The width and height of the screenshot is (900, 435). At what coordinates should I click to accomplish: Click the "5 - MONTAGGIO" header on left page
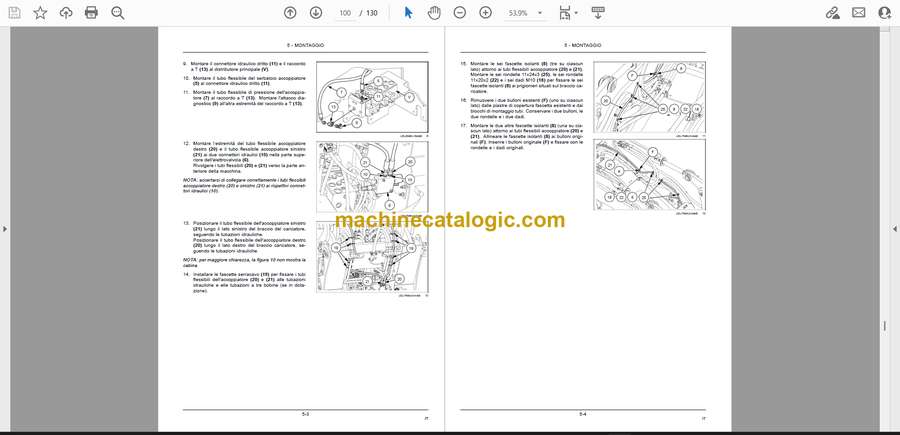305,45
